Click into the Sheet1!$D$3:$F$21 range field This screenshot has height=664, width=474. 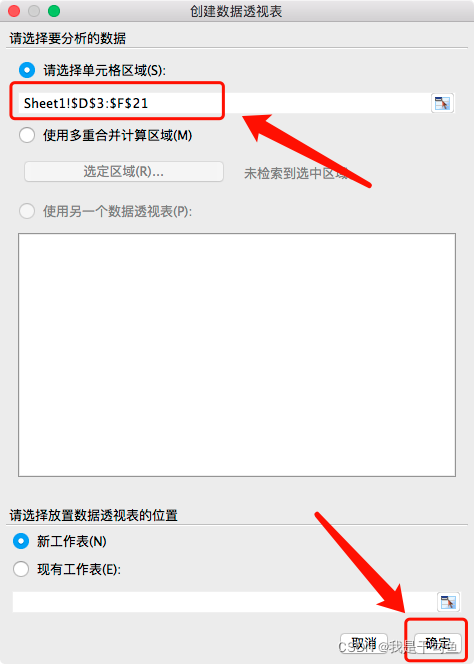click(224, 103)
